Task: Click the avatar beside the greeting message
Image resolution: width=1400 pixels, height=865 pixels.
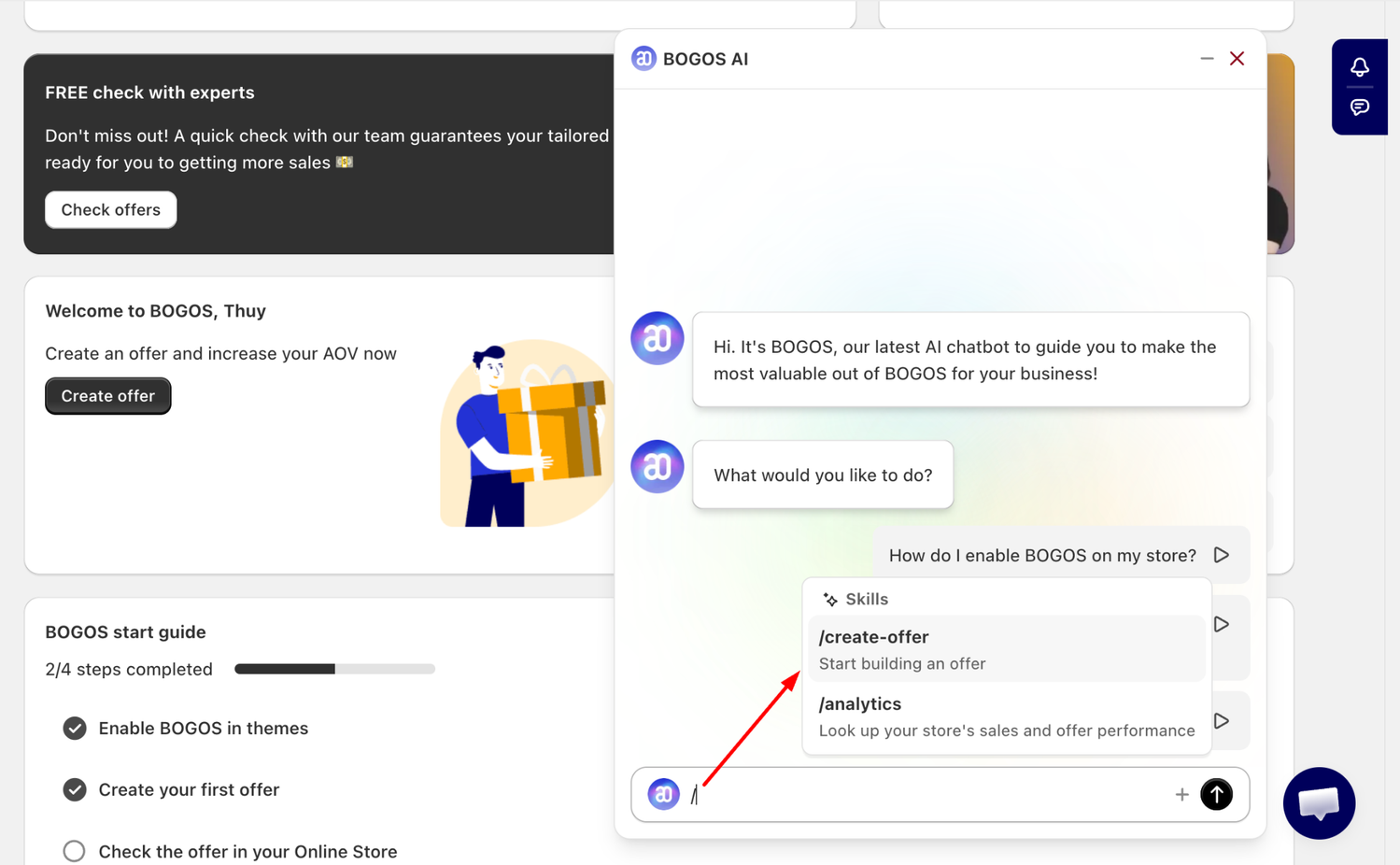Action: [x=658, y=338]
